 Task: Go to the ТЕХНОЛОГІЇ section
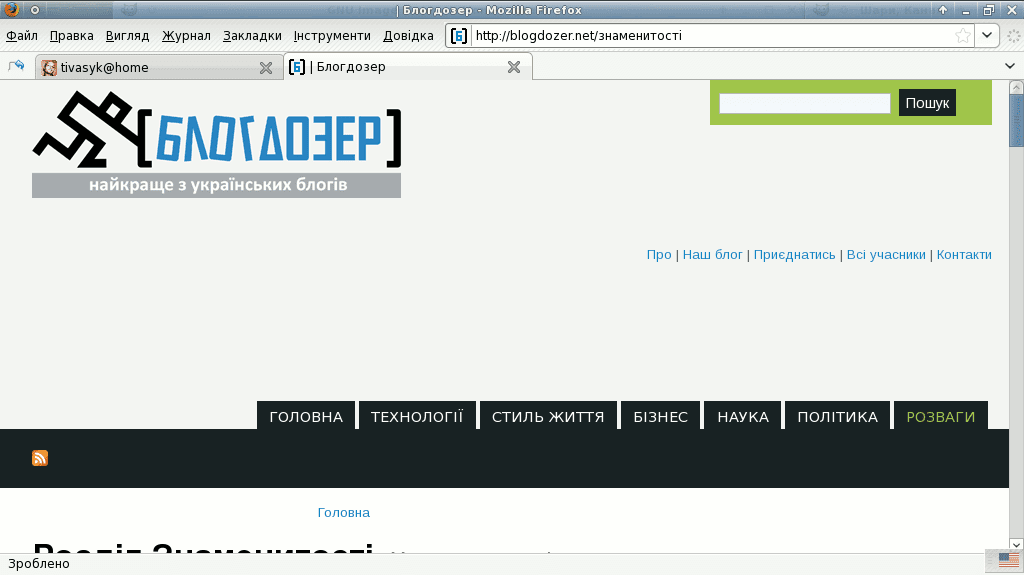[417, 416]
